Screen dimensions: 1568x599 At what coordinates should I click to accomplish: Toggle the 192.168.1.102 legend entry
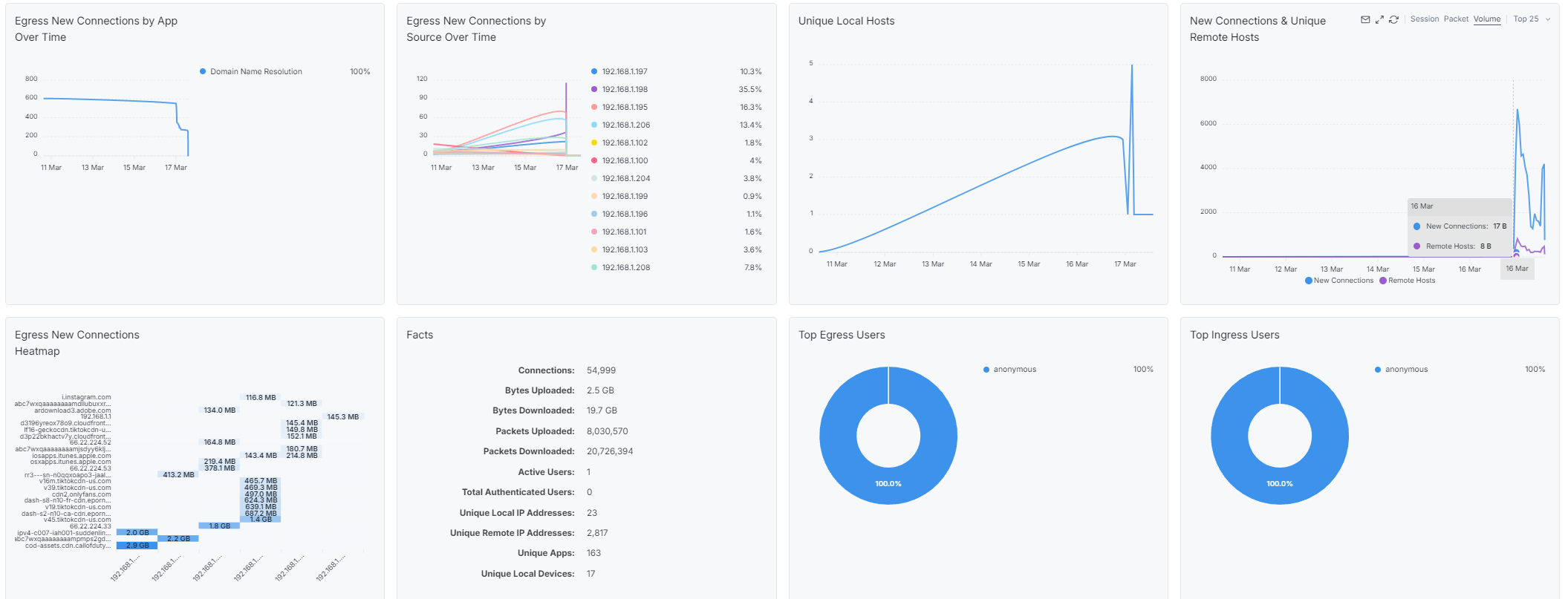[x=619, y=143]
